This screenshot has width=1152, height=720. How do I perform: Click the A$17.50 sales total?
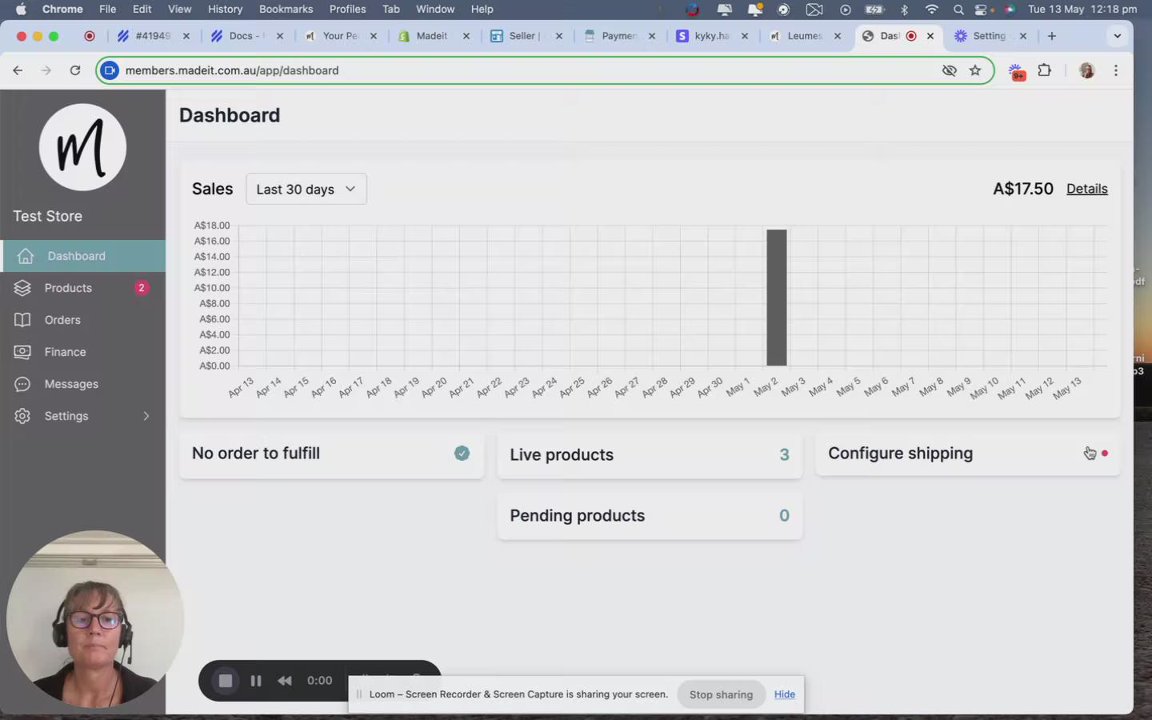(1023, 189)
